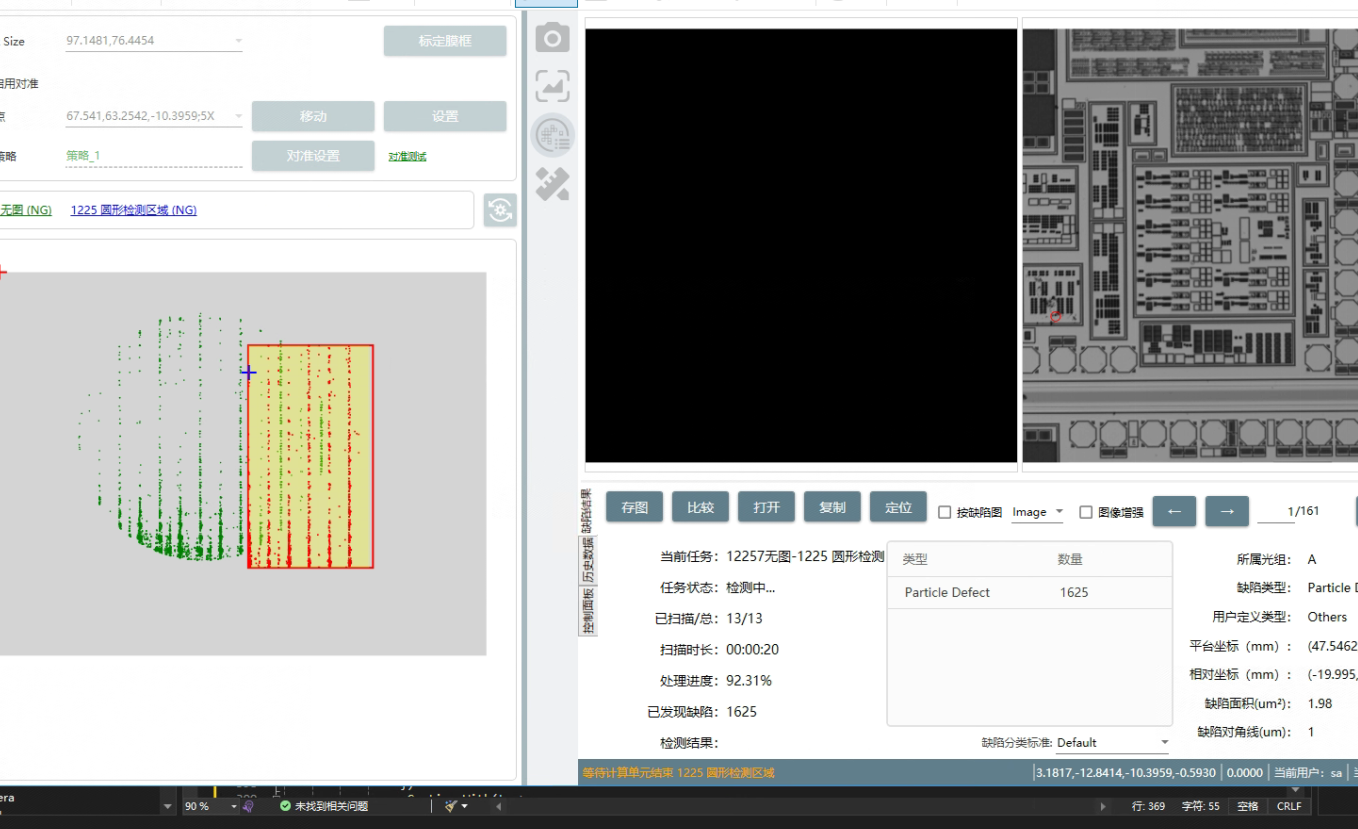
Task: Click the 处理进度 value 92.31%
Action: (749, 681)
